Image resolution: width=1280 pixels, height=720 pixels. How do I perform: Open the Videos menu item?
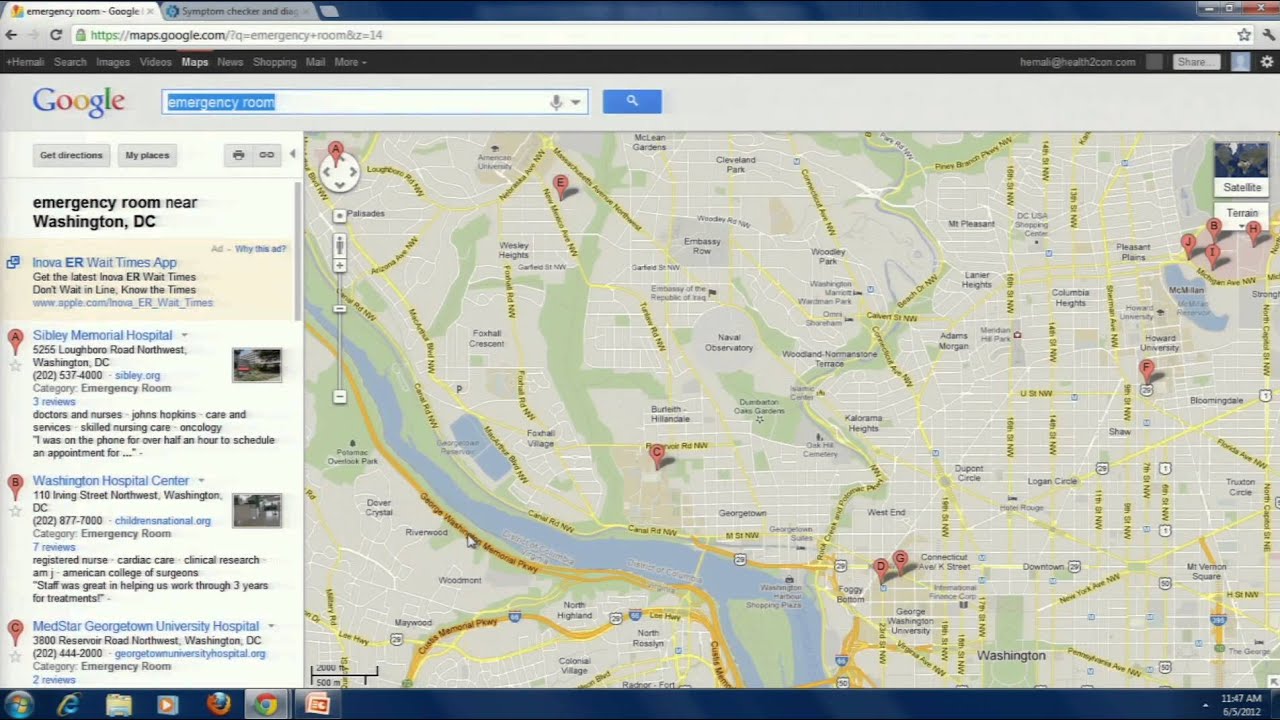click(155, 62)
